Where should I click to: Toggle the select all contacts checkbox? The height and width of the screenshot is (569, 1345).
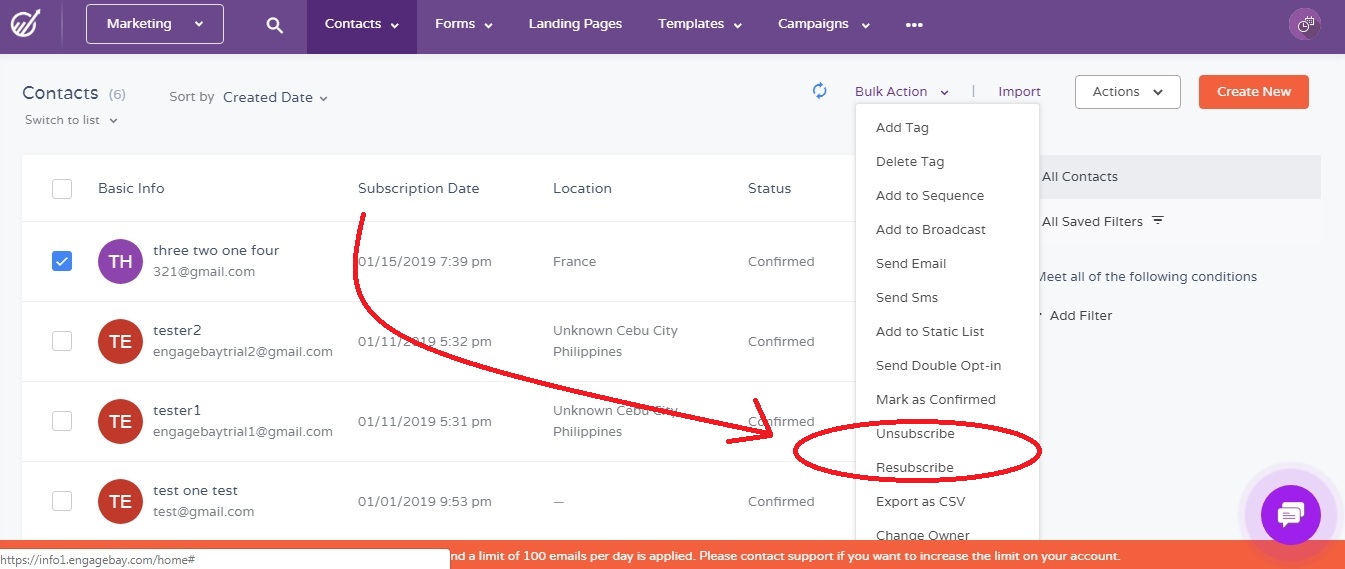click(x=62, y=188)
